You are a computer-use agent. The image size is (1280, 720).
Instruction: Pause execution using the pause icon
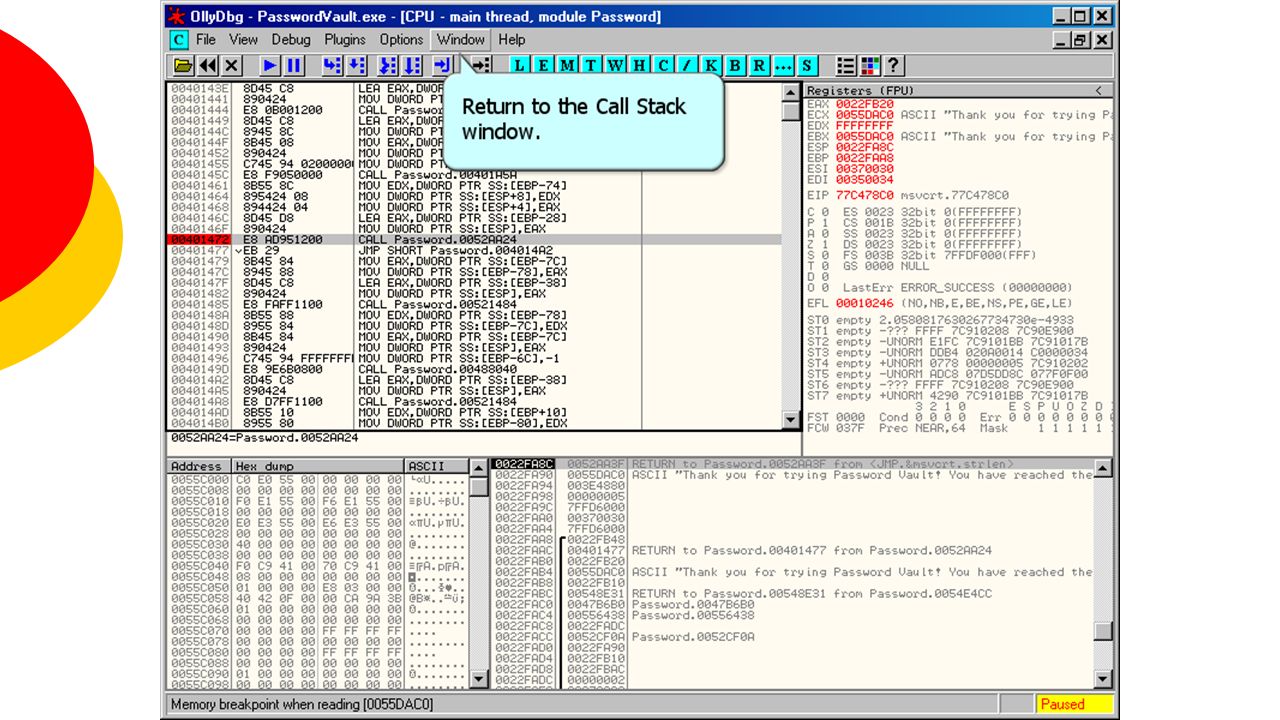click(294, 65)
